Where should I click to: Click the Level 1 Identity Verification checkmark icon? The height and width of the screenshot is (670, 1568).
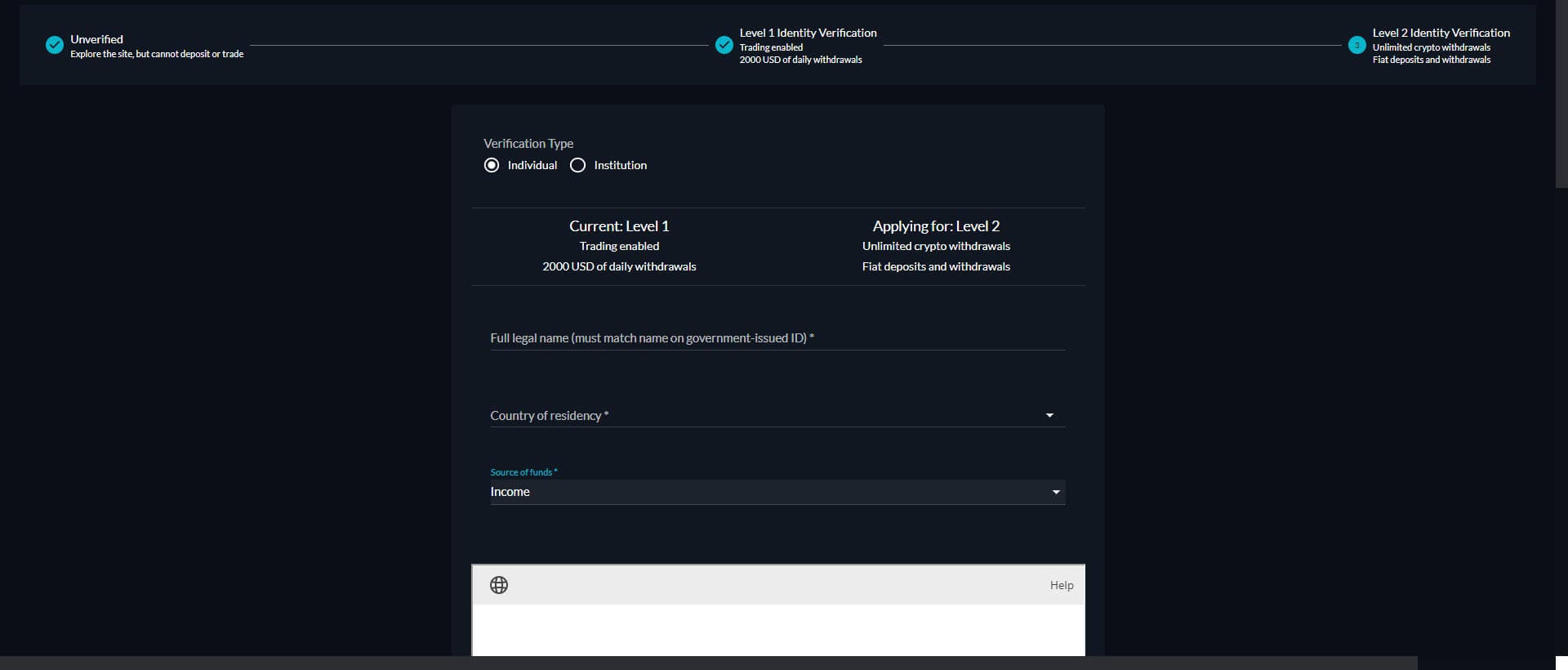(724, 45)
